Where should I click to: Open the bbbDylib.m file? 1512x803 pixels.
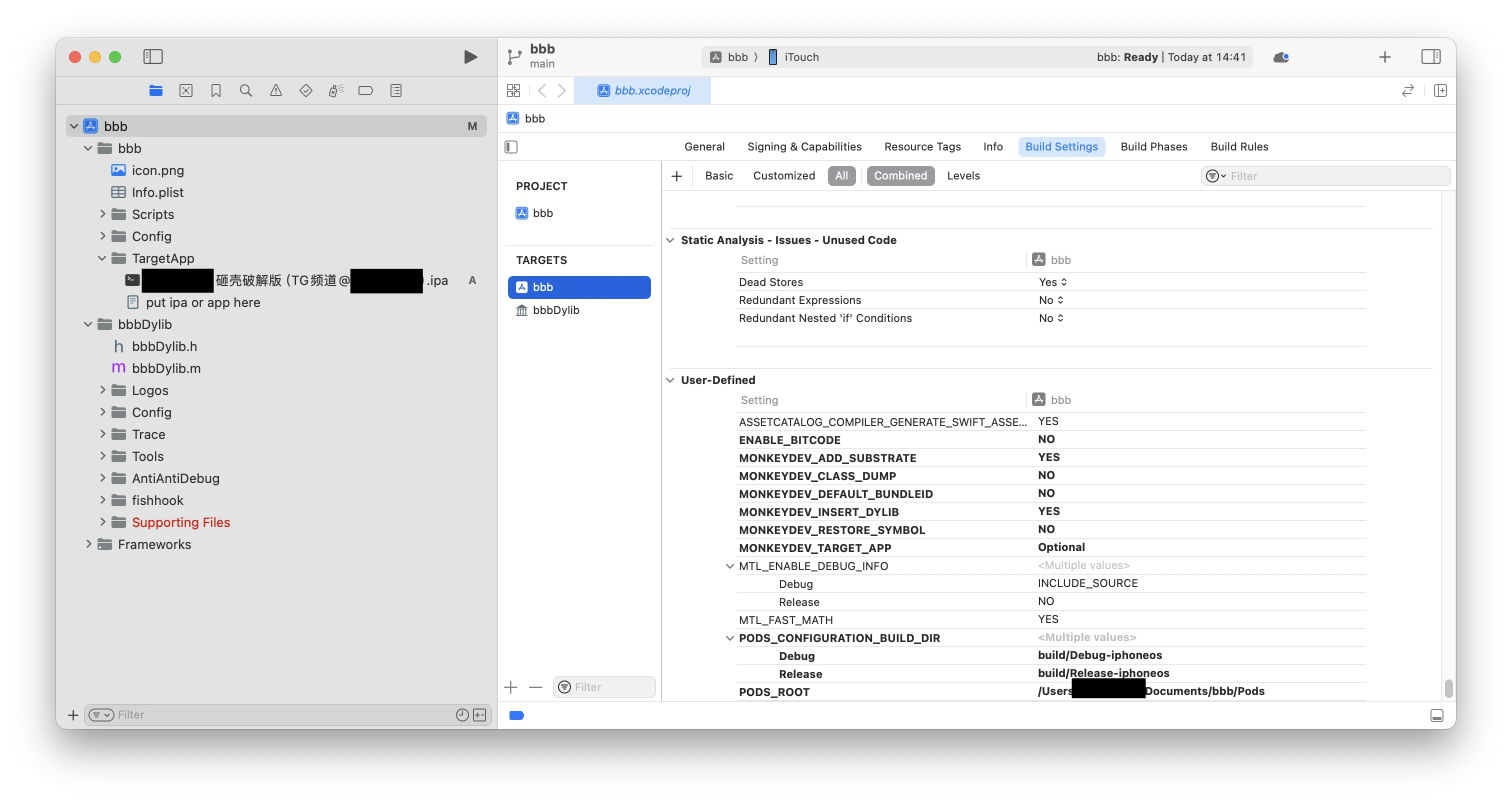166,368
